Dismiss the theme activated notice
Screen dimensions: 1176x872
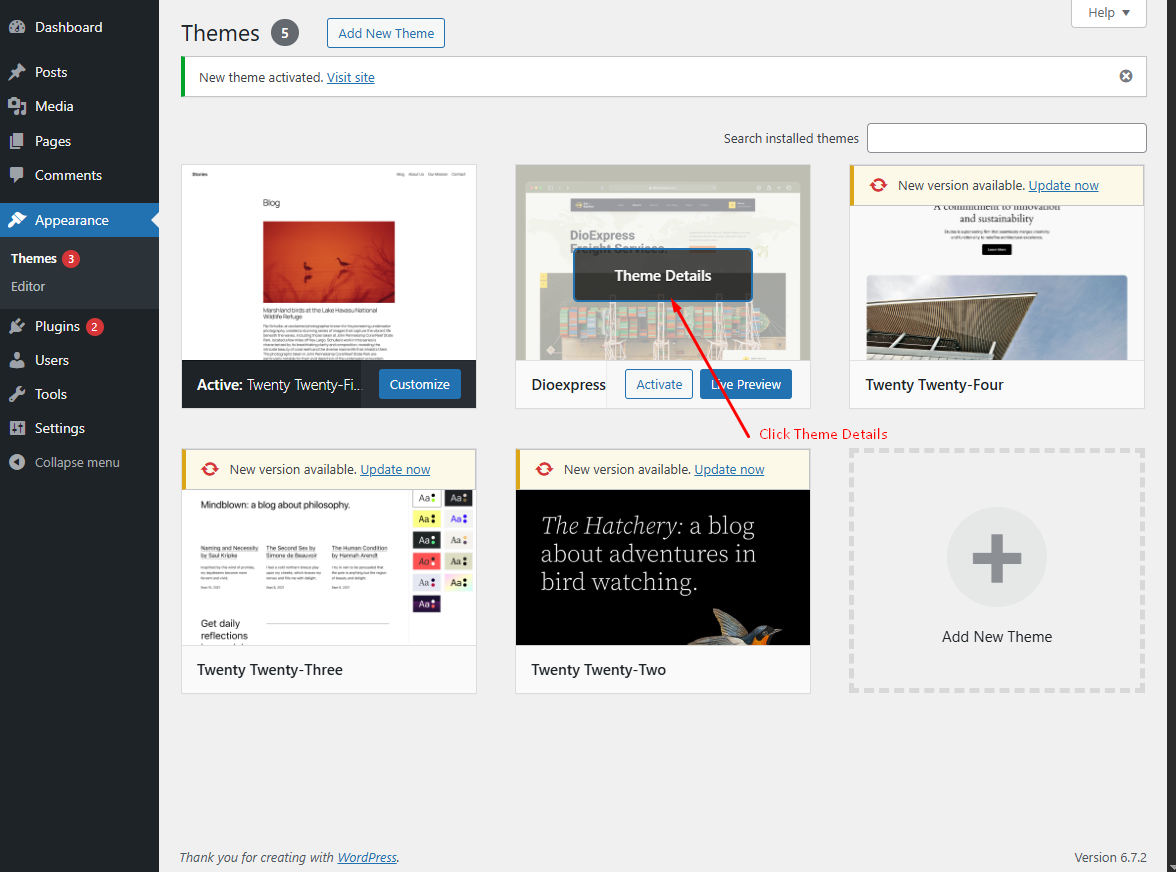pos(1126,76)
